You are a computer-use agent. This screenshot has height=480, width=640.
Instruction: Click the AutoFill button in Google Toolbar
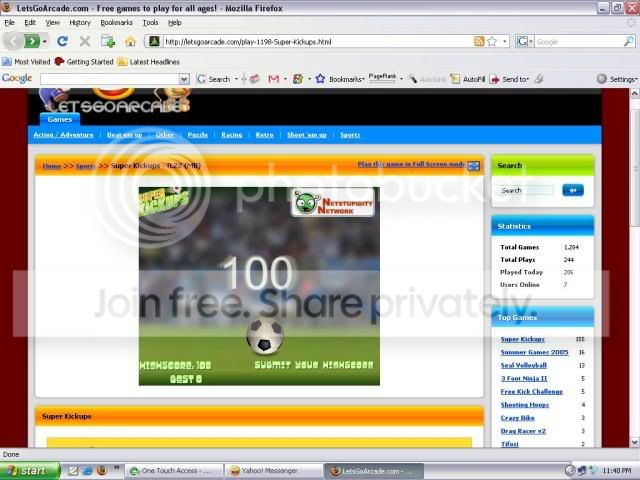click(468, 79)
